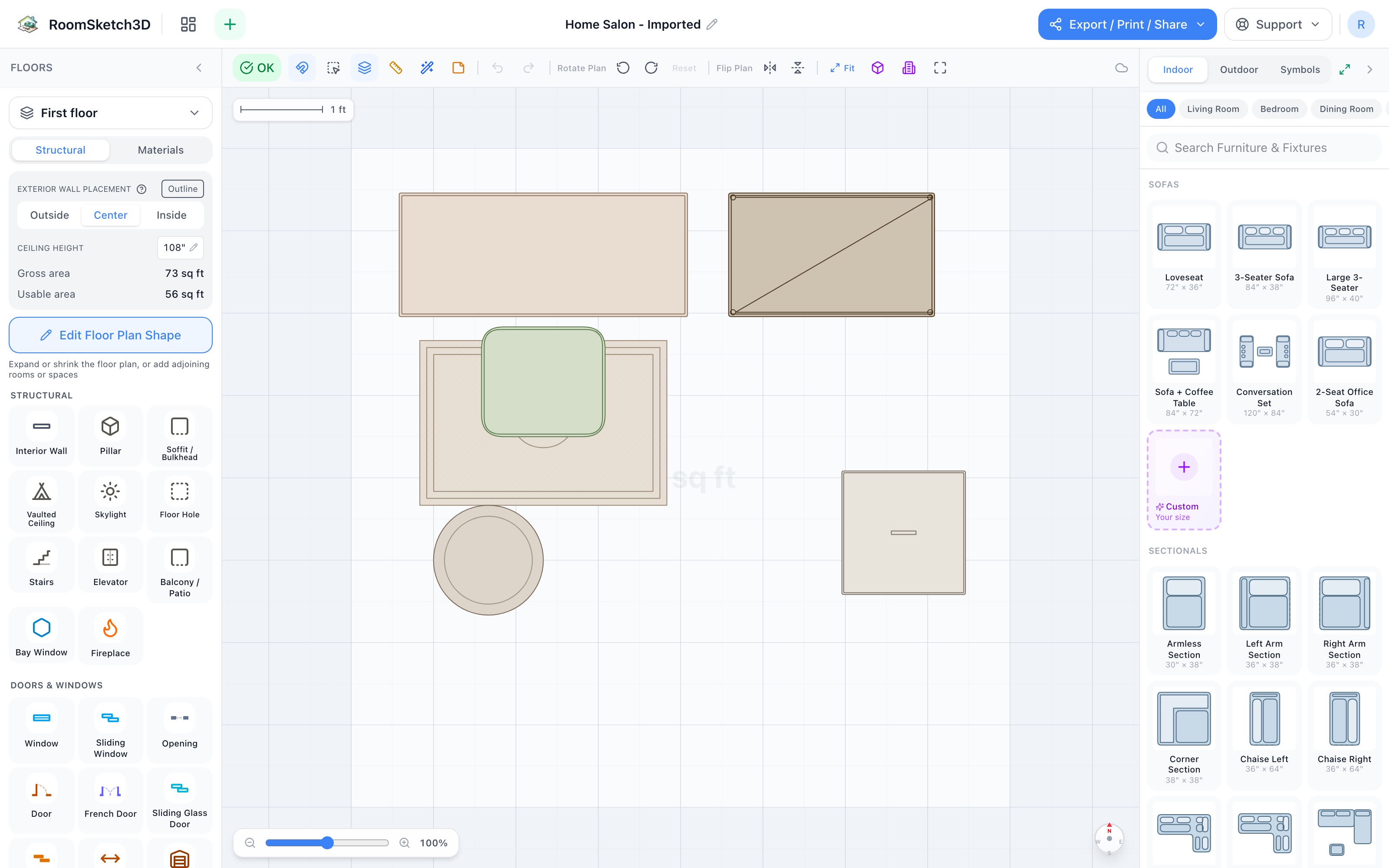Create a new project with the plus button

[x=230, y=24]
